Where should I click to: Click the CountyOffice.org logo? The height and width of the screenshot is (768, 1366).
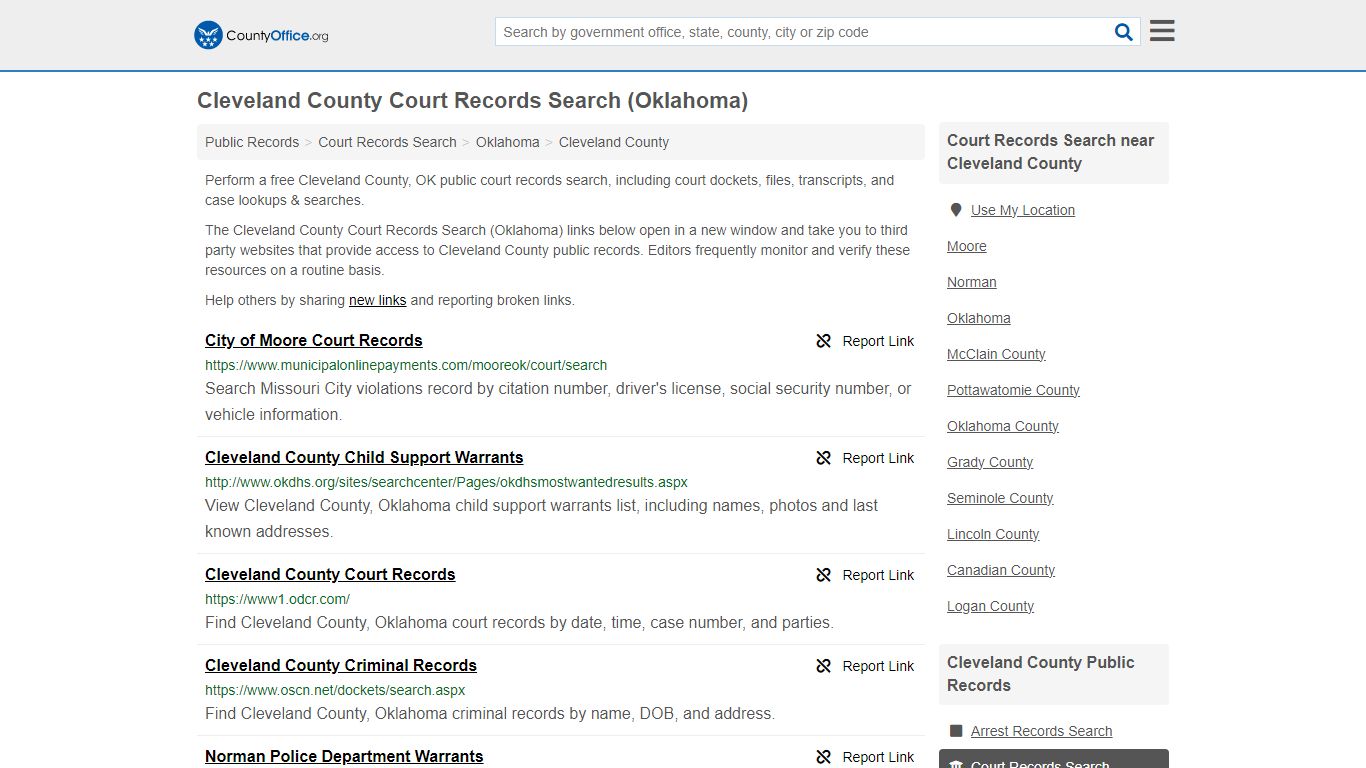[261, 35]
